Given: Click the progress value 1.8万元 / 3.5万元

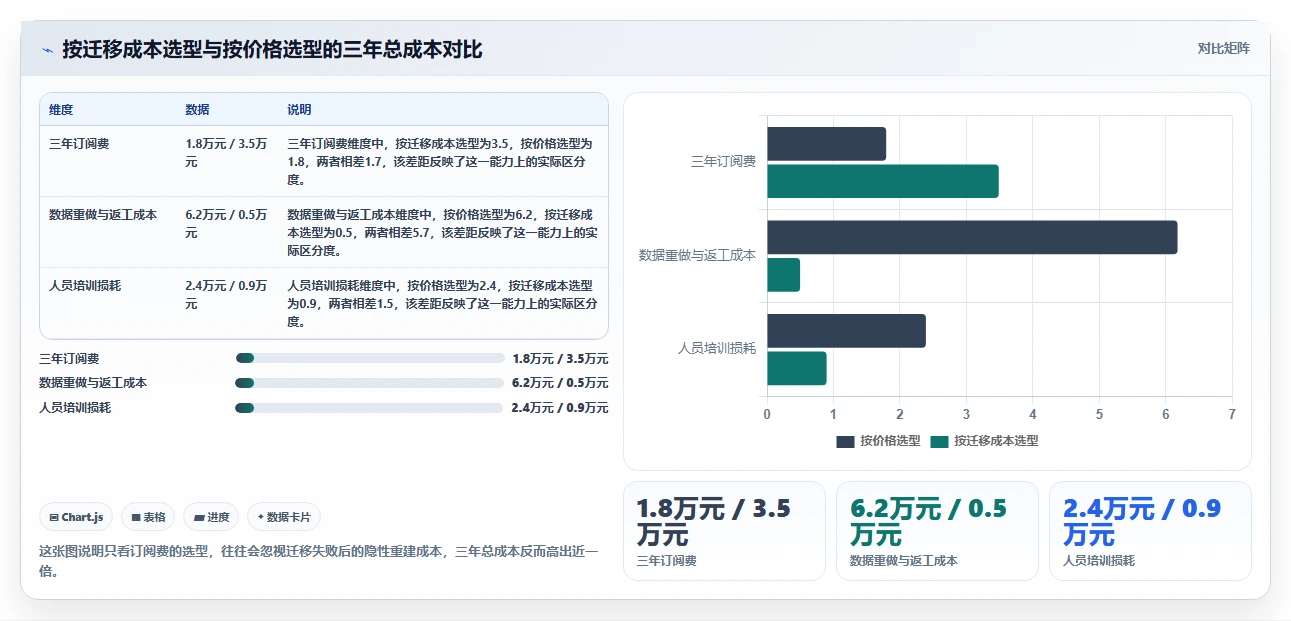Looking at the screenshot, I should [x=560, y=358].
